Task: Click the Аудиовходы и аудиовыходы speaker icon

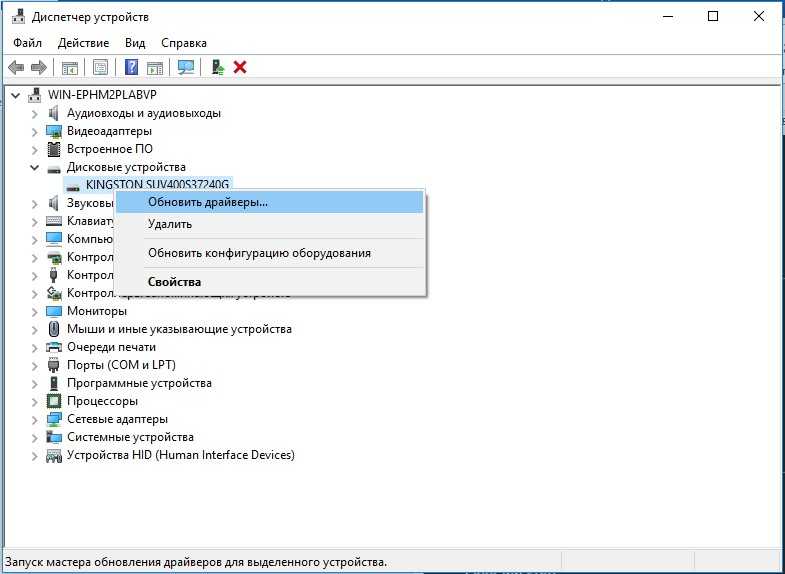Action: point(54,113)
